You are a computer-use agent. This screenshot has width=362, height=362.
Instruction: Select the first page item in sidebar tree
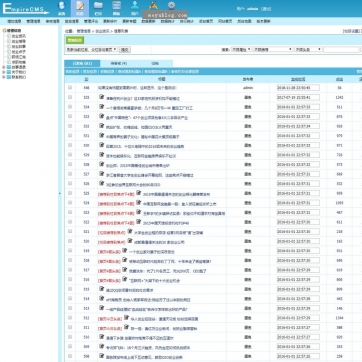(x=18, y=36)
